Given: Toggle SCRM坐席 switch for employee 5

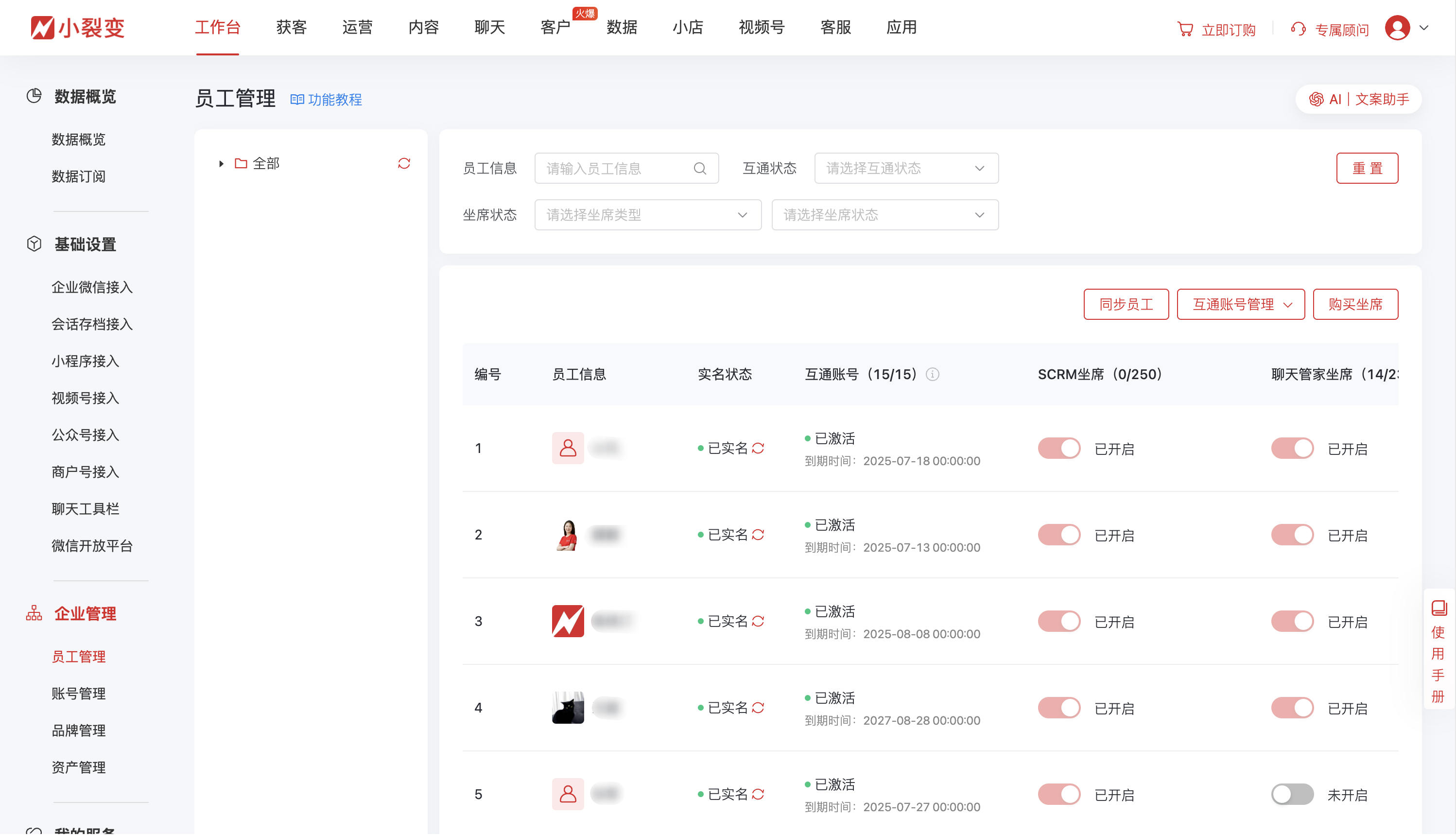Looking at the screenshot, I should click(1058, 795).
